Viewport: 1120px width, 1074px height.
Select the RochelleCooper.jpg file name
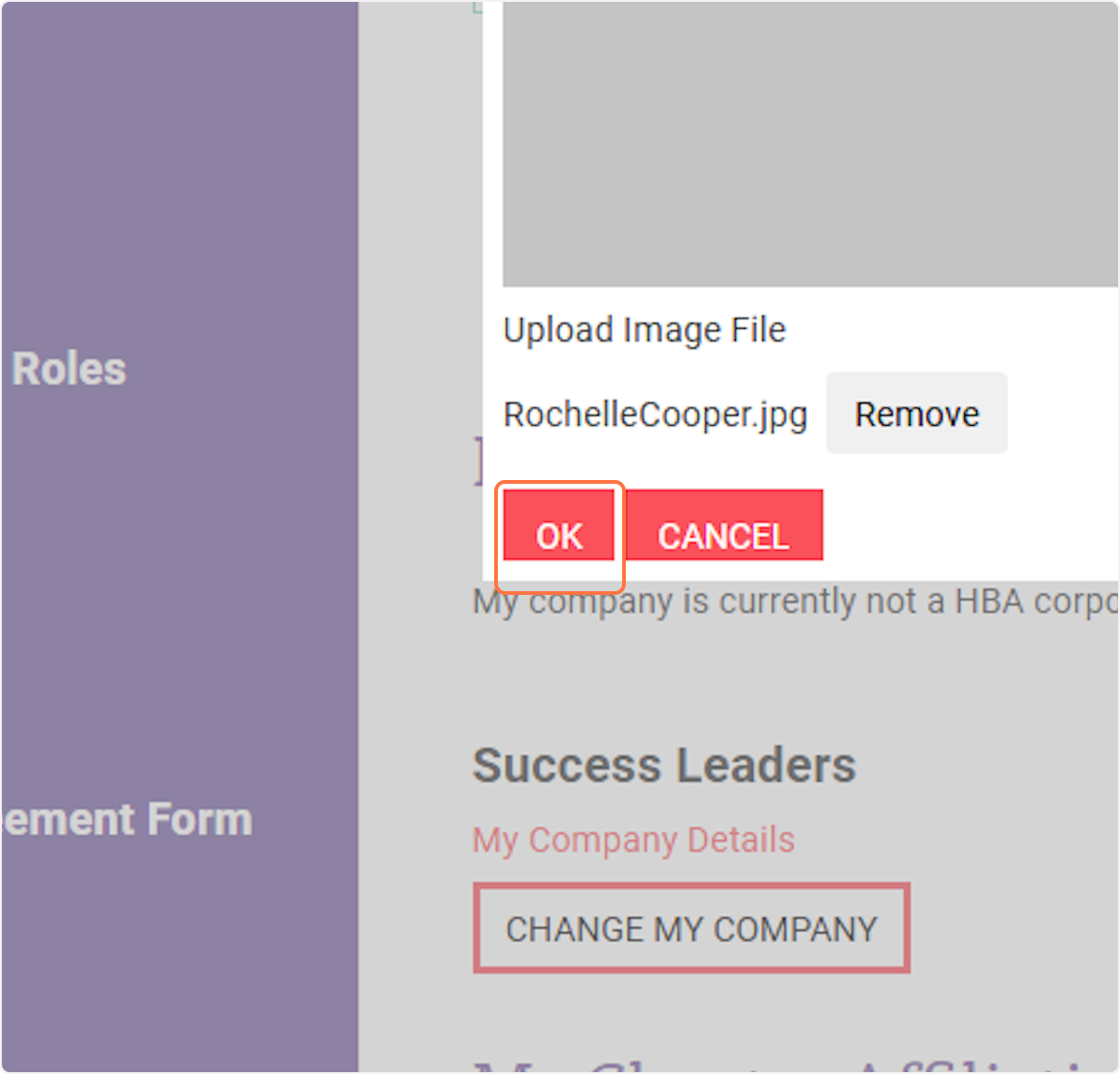(655, 415)
